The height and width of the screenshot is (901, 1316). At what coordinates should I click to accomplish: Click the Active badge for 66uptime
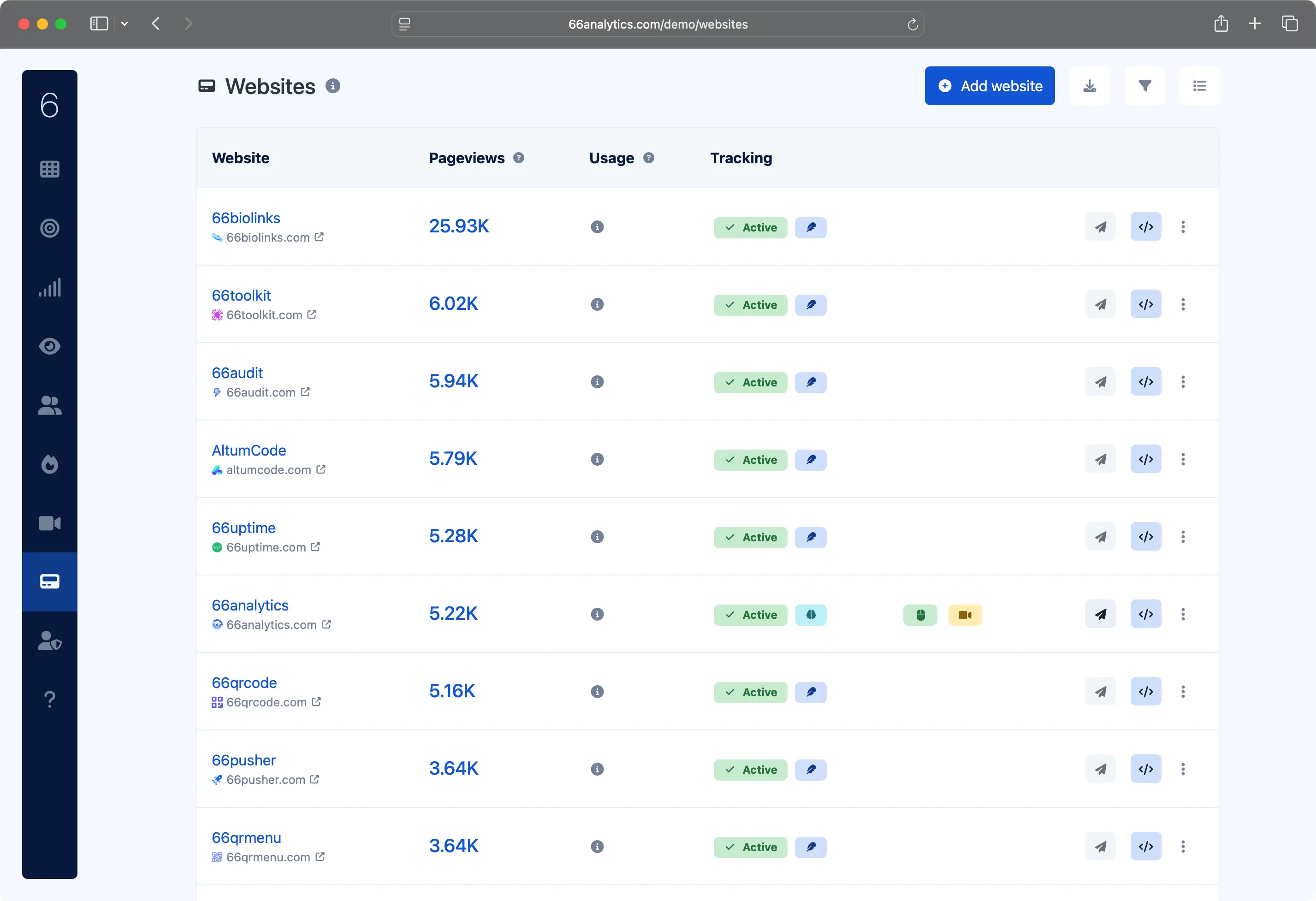(x=750, y=538)
